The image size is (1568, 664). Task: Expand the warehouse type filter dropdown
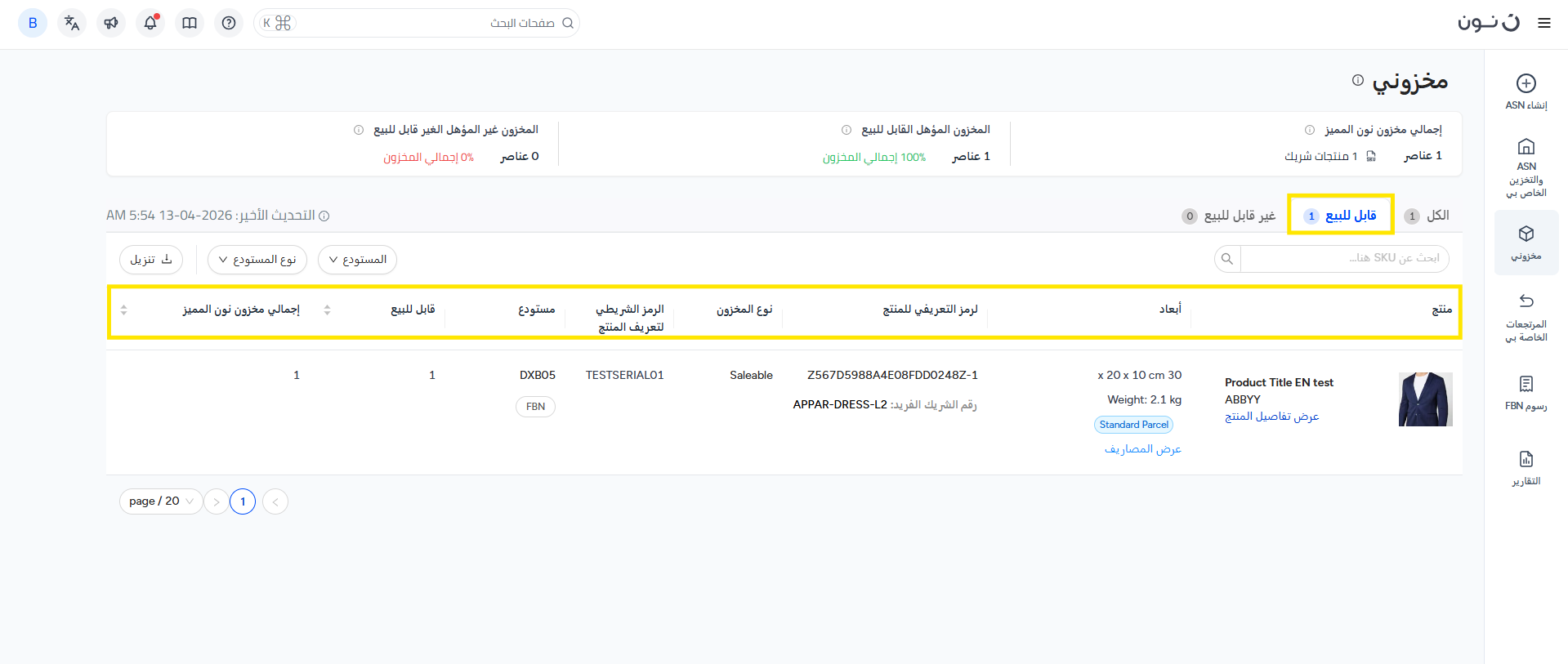[257, 260]
